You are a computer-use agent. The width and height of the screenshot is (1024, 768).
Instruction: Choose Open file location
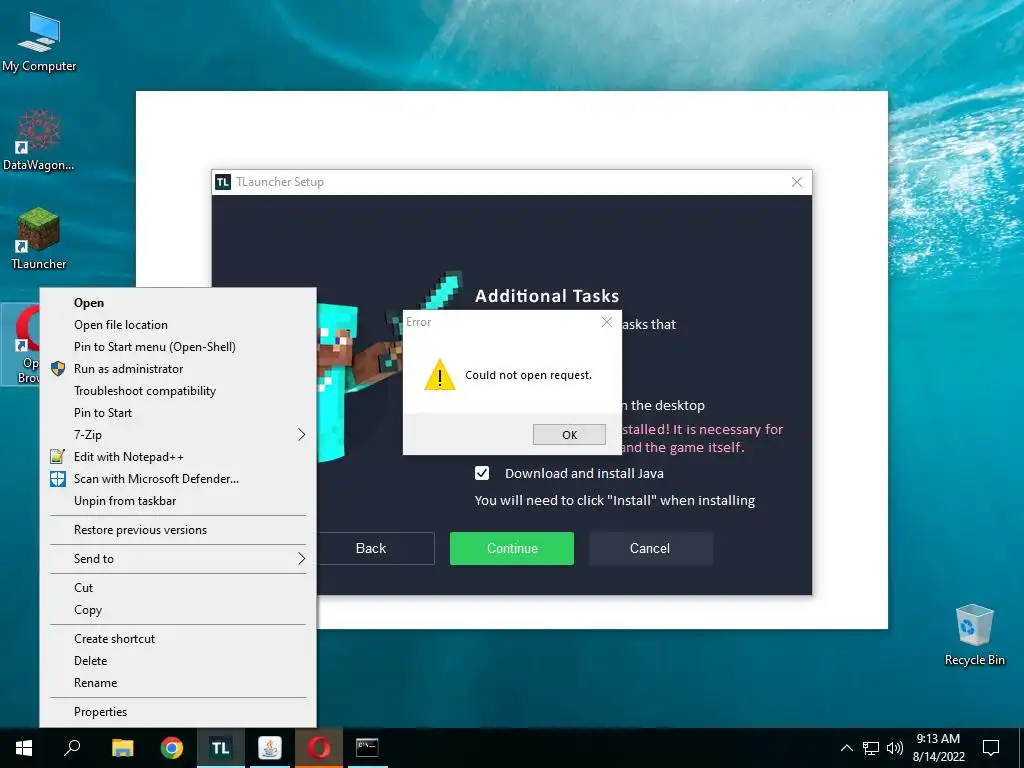(178, 325)
